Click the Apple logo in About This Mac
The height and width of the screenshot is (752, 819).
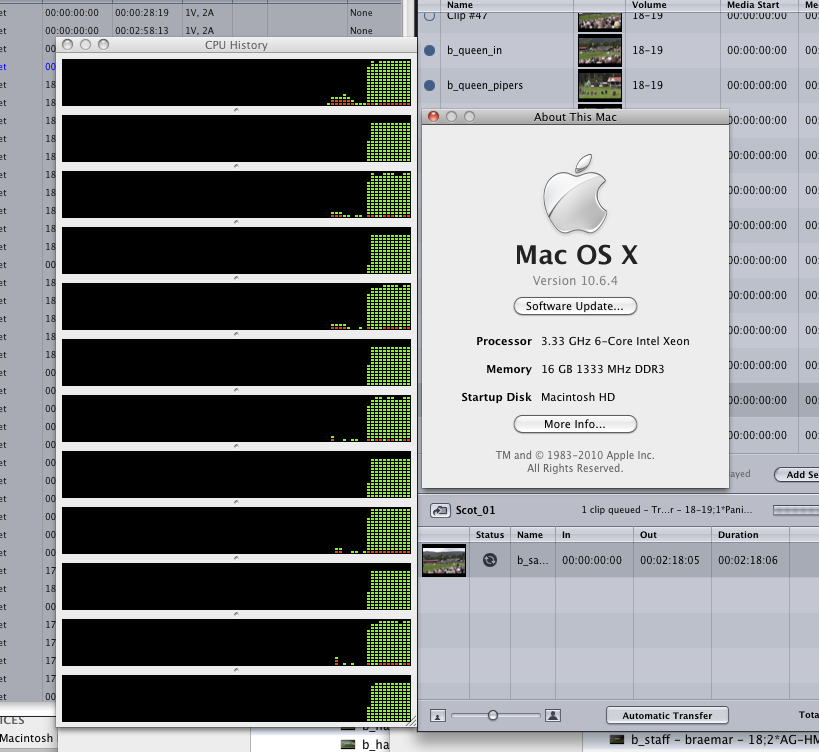(x=575, y=194)
